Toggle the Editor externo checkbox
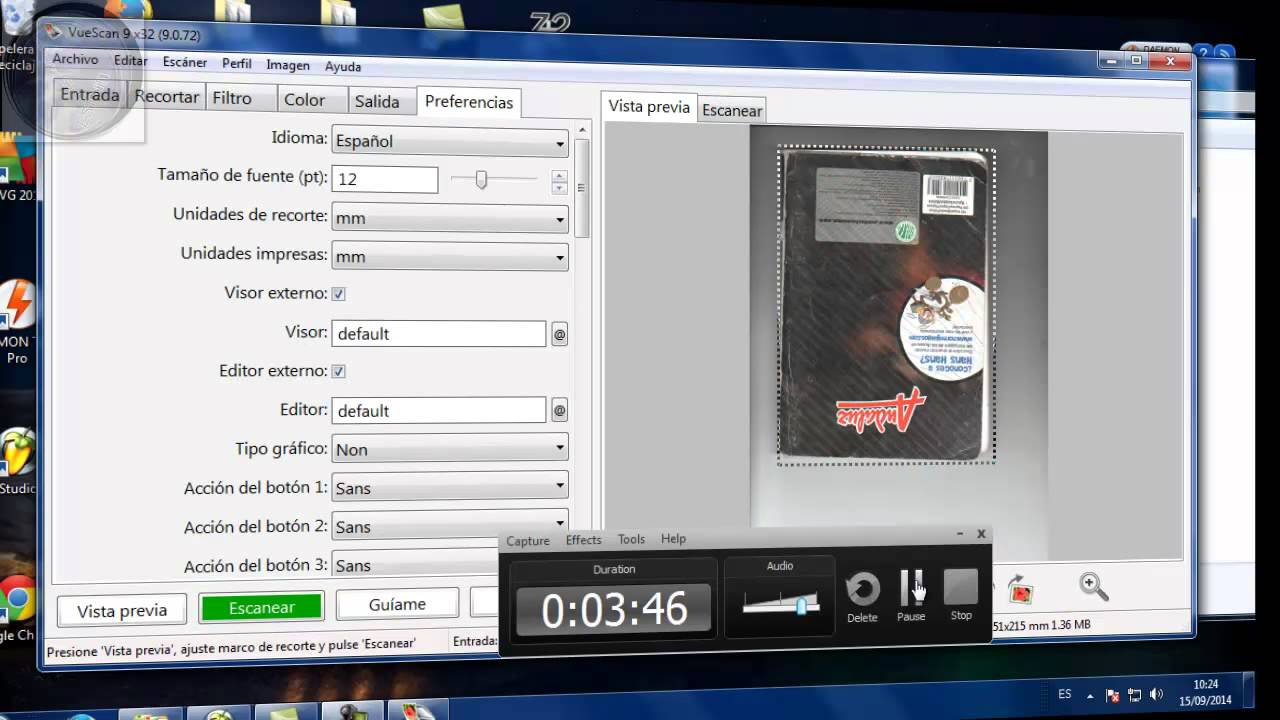 click(338, 371)
